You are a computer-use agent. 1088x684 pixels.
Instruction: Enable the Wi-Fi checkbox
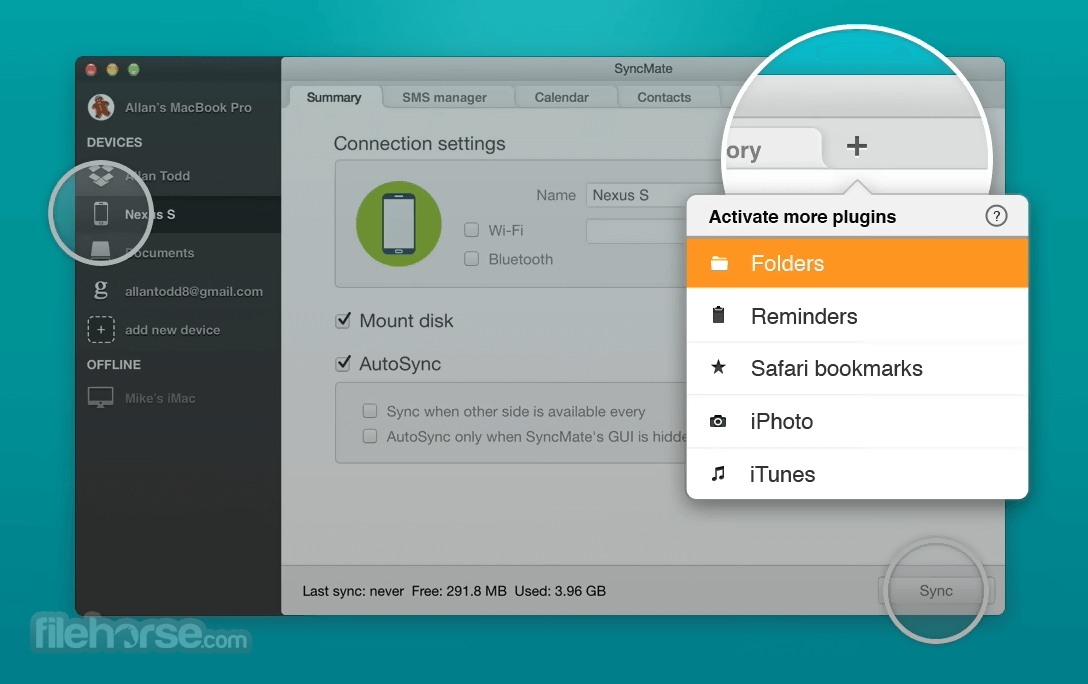472,230
